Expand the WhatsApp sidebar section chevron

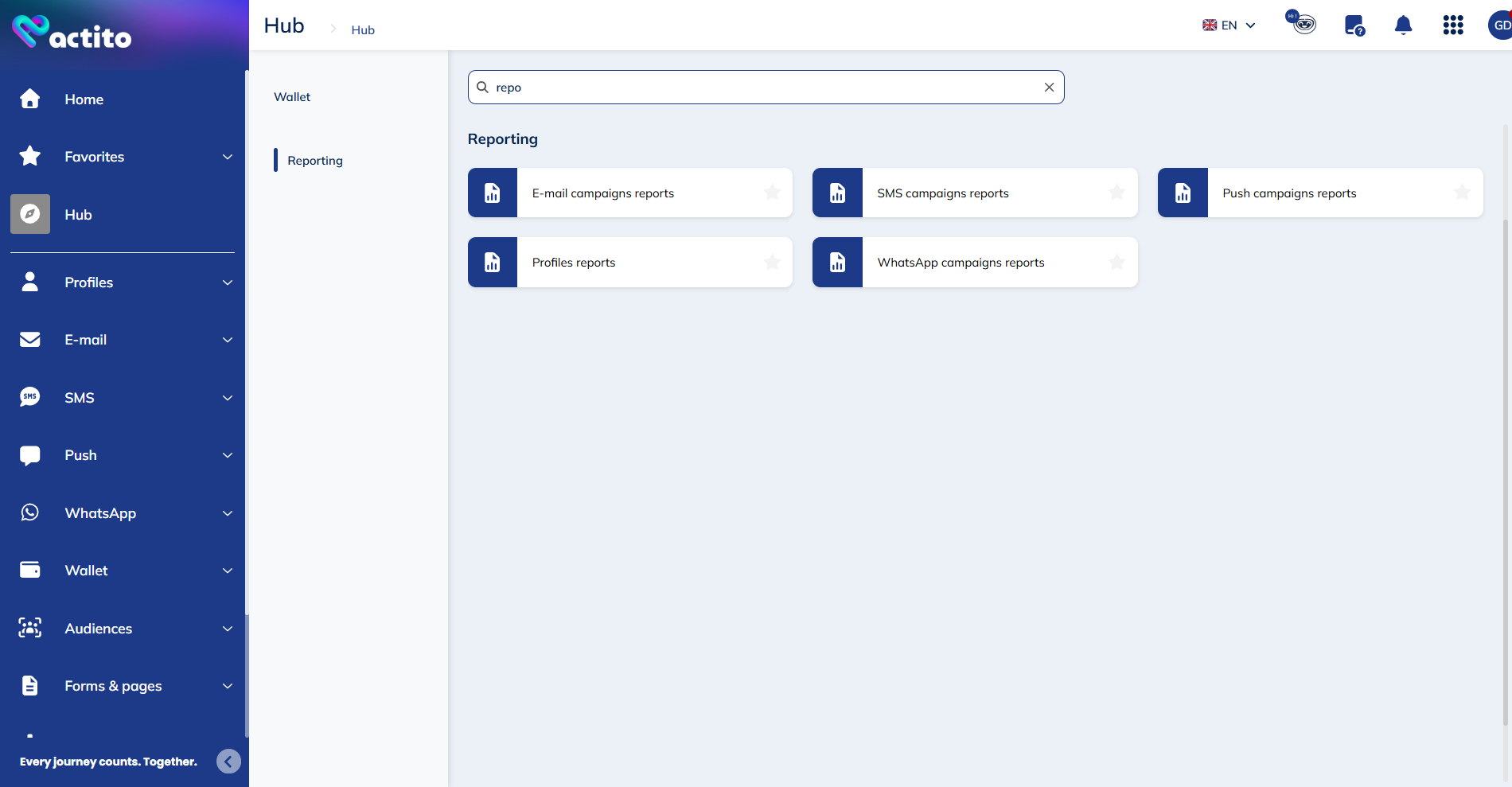pos(228,513)
